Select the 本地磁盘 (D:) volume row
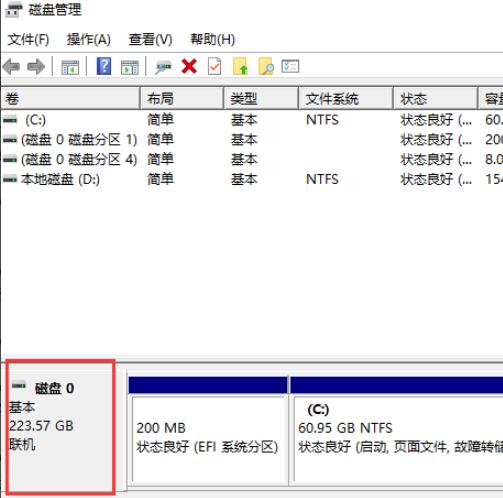503x498 pixels. (252, 179)
